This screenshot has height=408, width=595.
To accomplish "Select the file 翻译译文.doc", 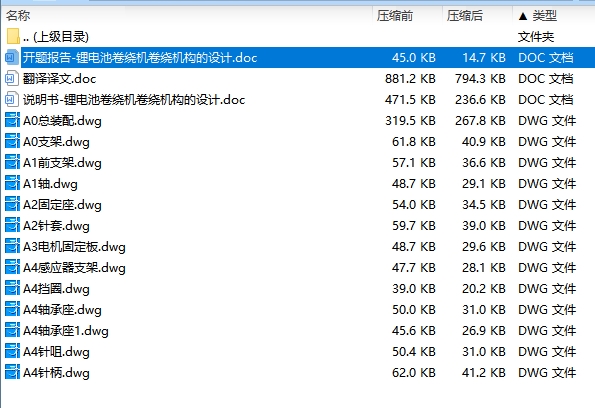I will click(x=60, y=79).
